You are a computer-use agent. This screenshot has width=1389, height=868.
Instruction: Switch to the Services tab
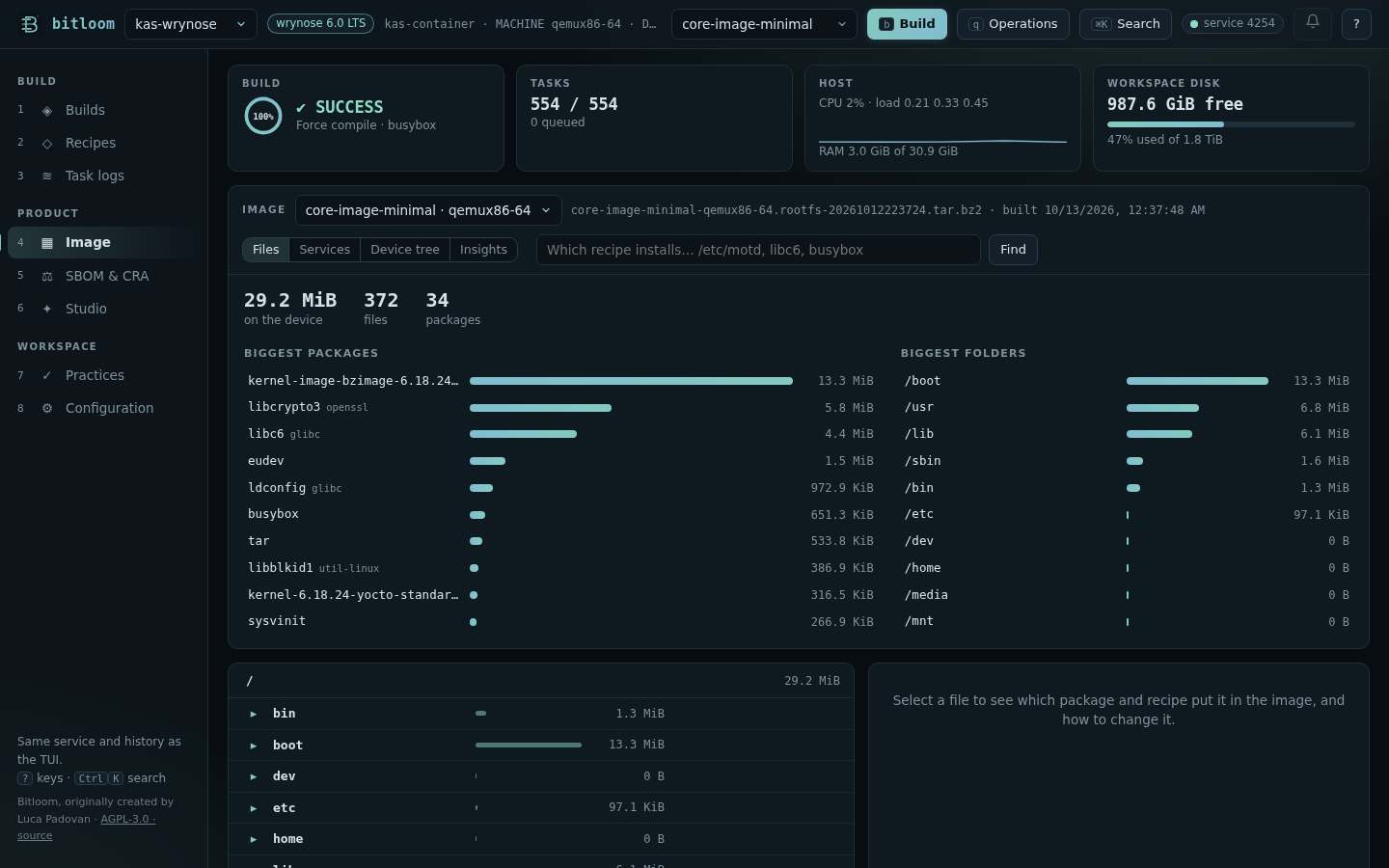point(324,250)
